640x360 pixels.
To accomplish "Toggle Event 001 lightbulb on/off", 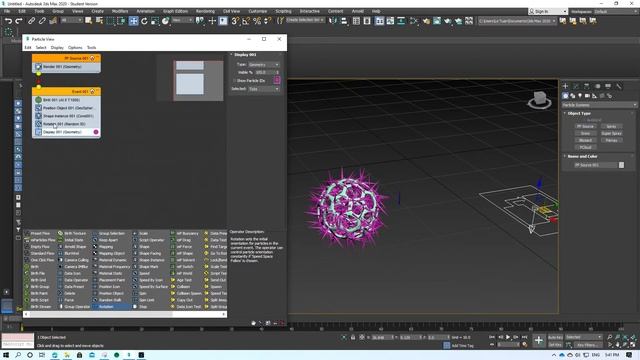I will point(92,91).
